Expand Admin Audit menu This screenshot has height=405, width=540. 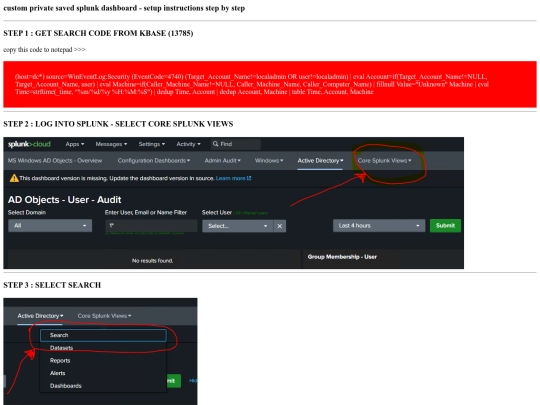[222, 160]
